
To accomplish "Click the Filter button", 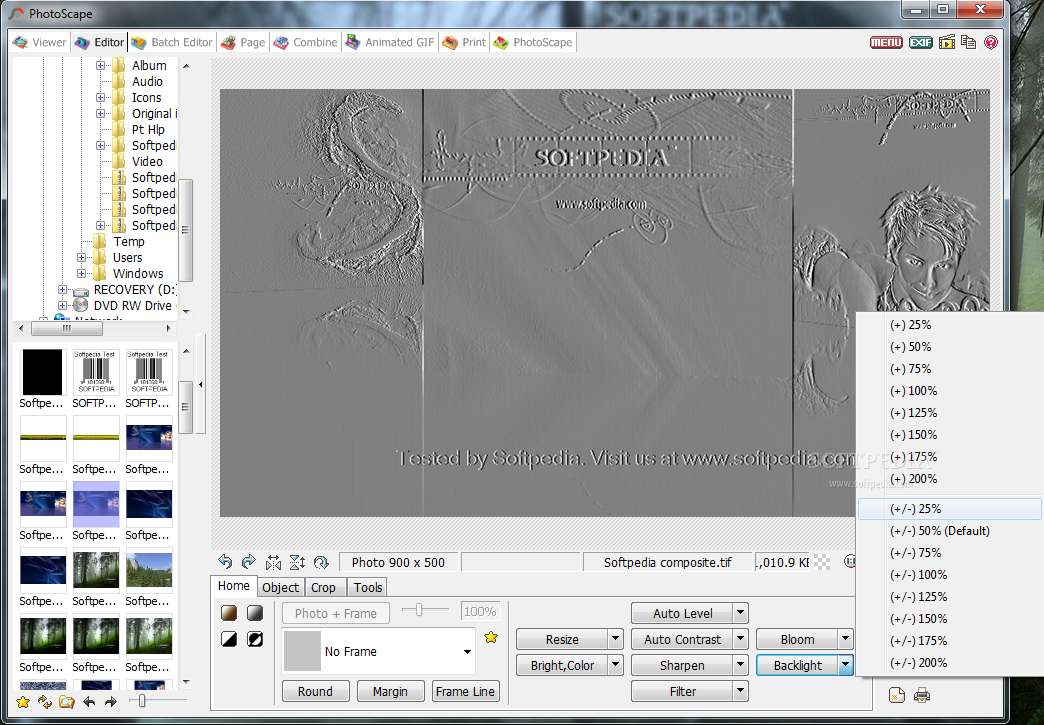I will (x=682, y=691).
